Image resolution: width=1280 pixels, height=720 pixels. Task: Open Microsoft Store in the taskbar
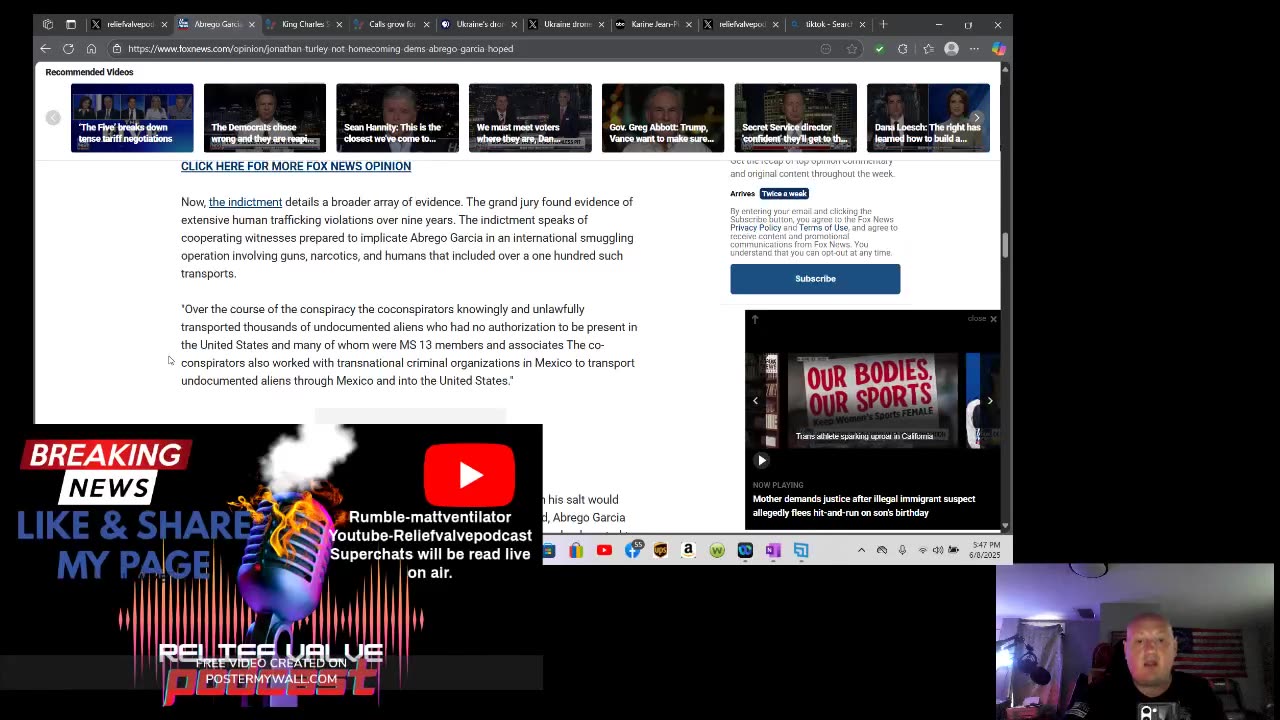(x=576, y=550)
